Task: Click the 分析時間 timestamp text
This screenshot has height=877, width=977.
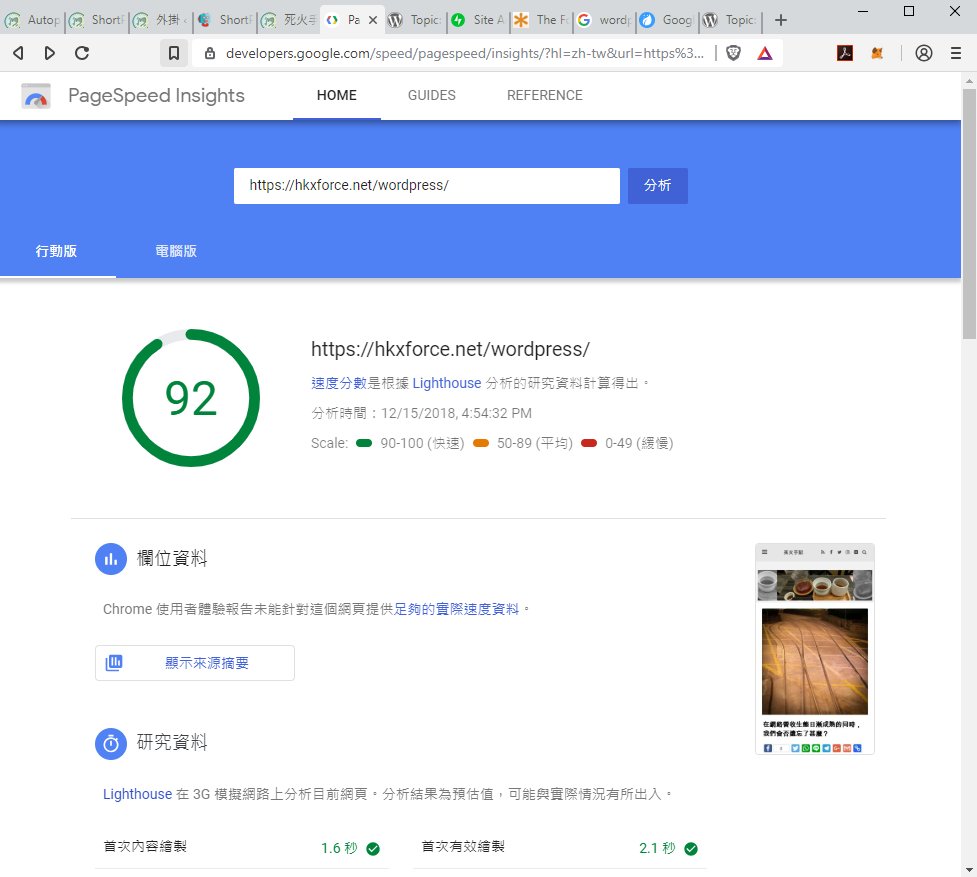Action: pyautogui.click(x=421, y=413)
